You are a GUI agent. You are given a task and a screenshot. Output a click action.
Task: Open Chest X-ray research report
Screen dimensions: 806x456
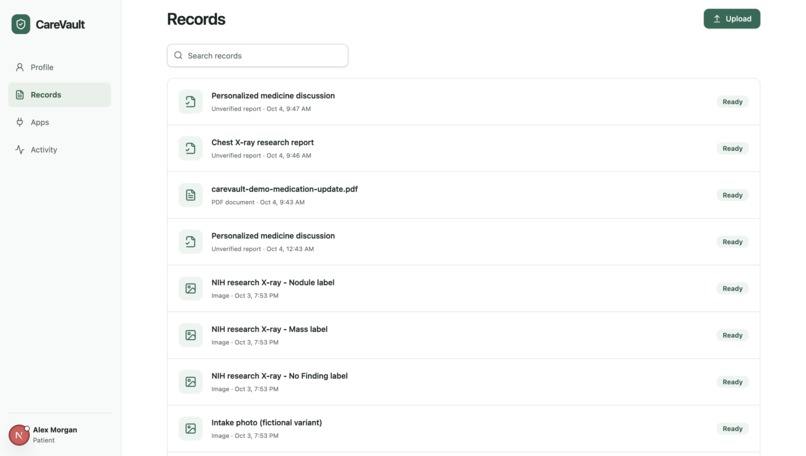pyautogui.click(x=463, y=149)
